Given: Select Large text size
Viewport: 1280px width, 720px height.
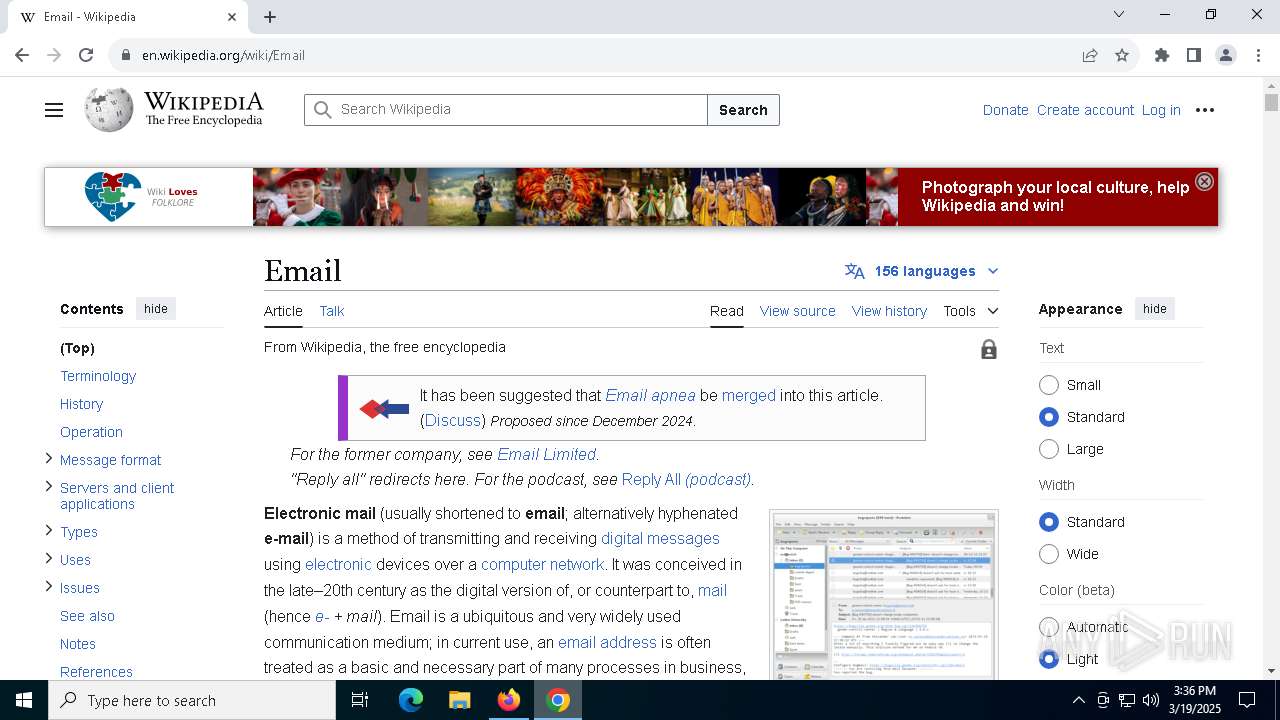Looking at the screenshot, I should click(x=1049, y=449).
